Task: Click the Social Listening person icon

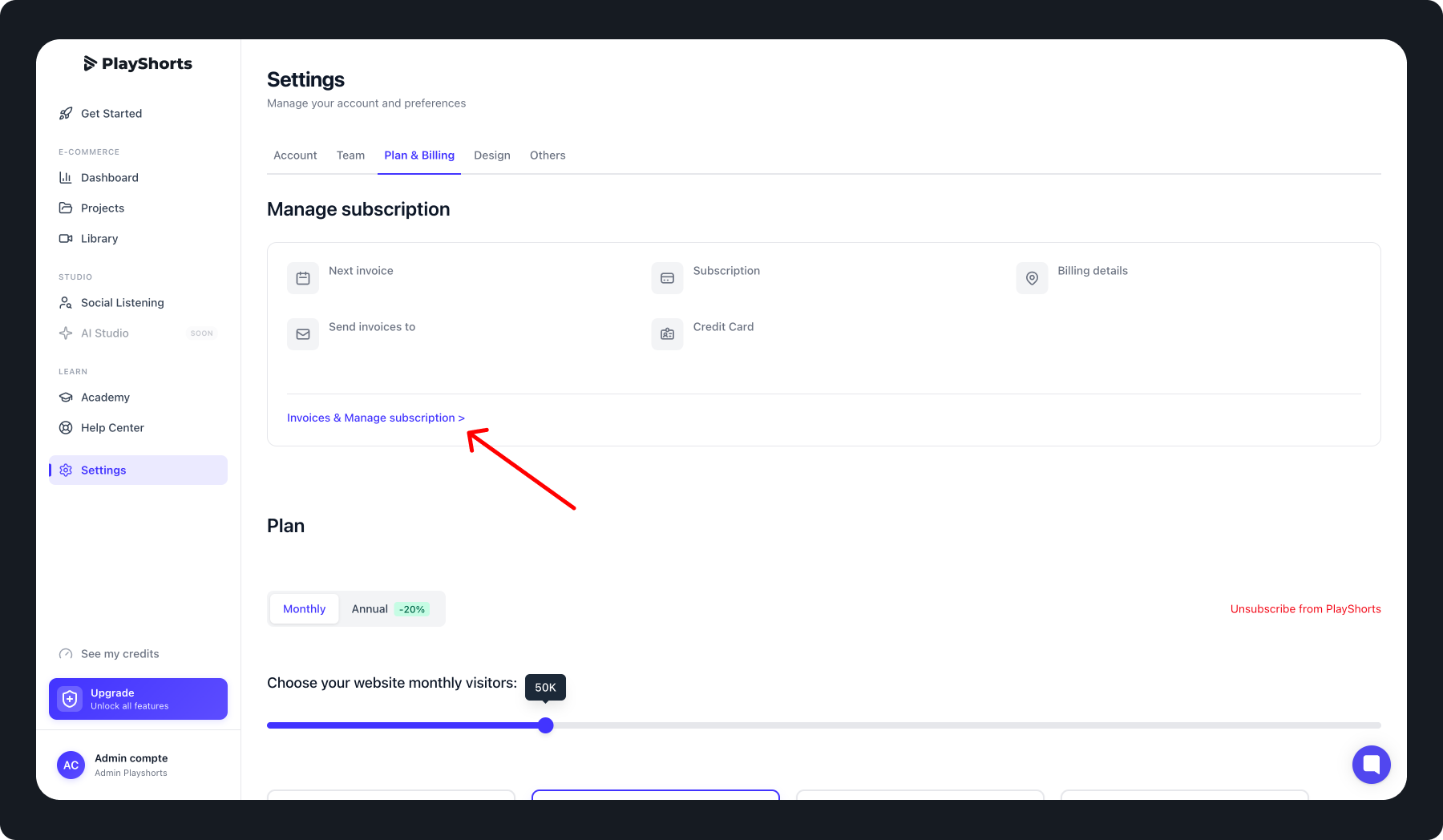Action: point(66,303)
